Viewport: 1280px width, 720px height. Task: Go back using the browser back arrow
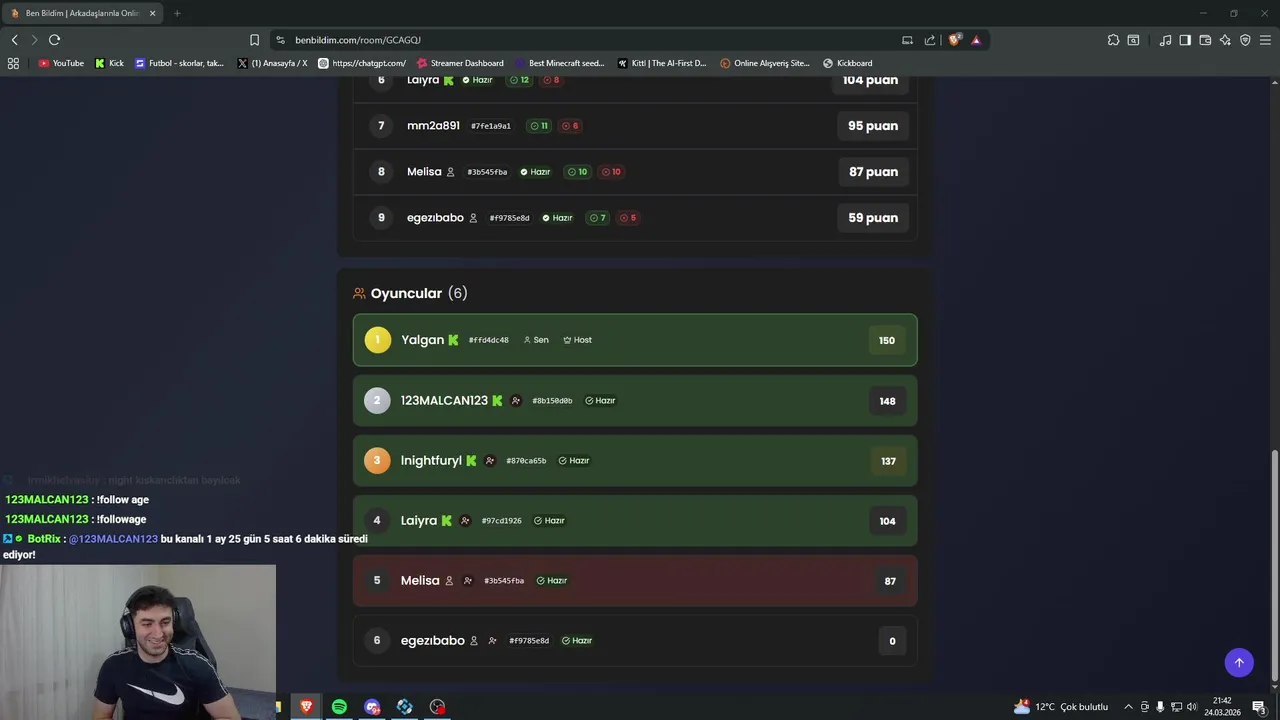[x=14, y=40]
